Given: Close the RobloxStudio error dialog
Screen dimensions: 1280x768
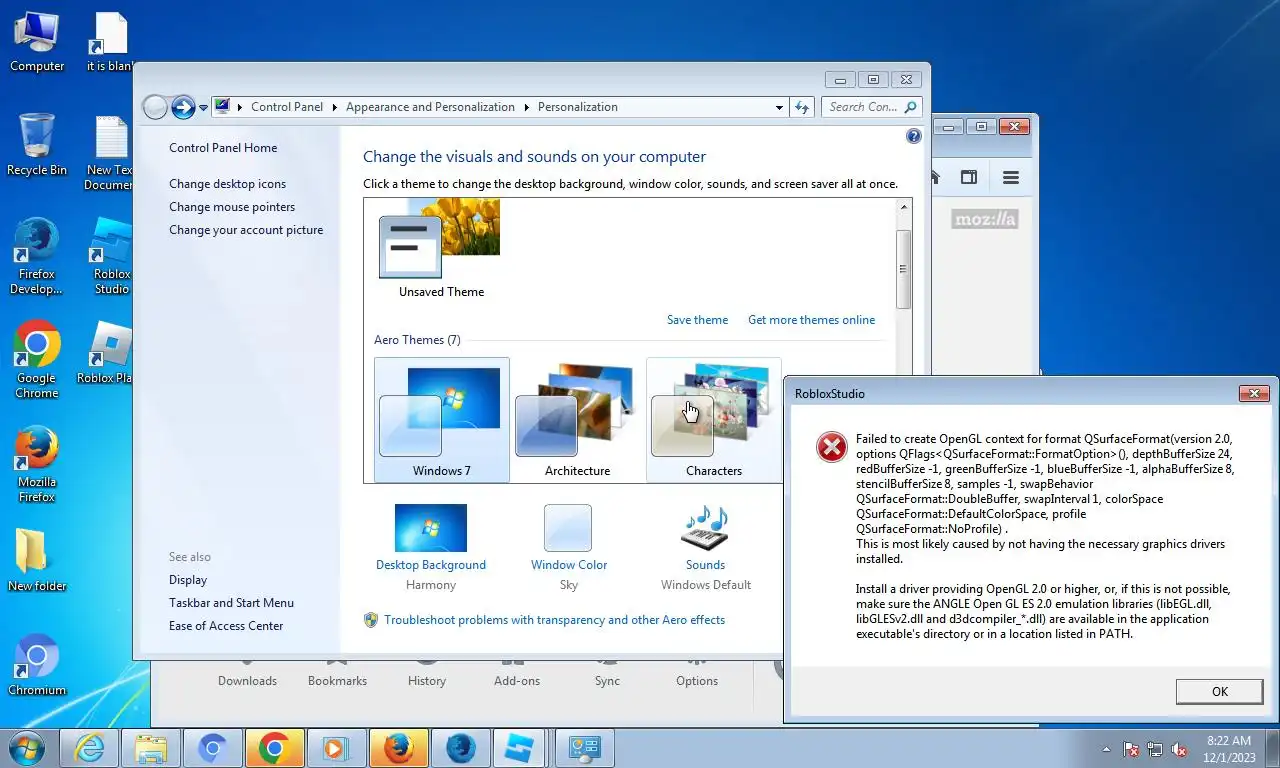Looking at the screenshot, I should [1254, 394].
